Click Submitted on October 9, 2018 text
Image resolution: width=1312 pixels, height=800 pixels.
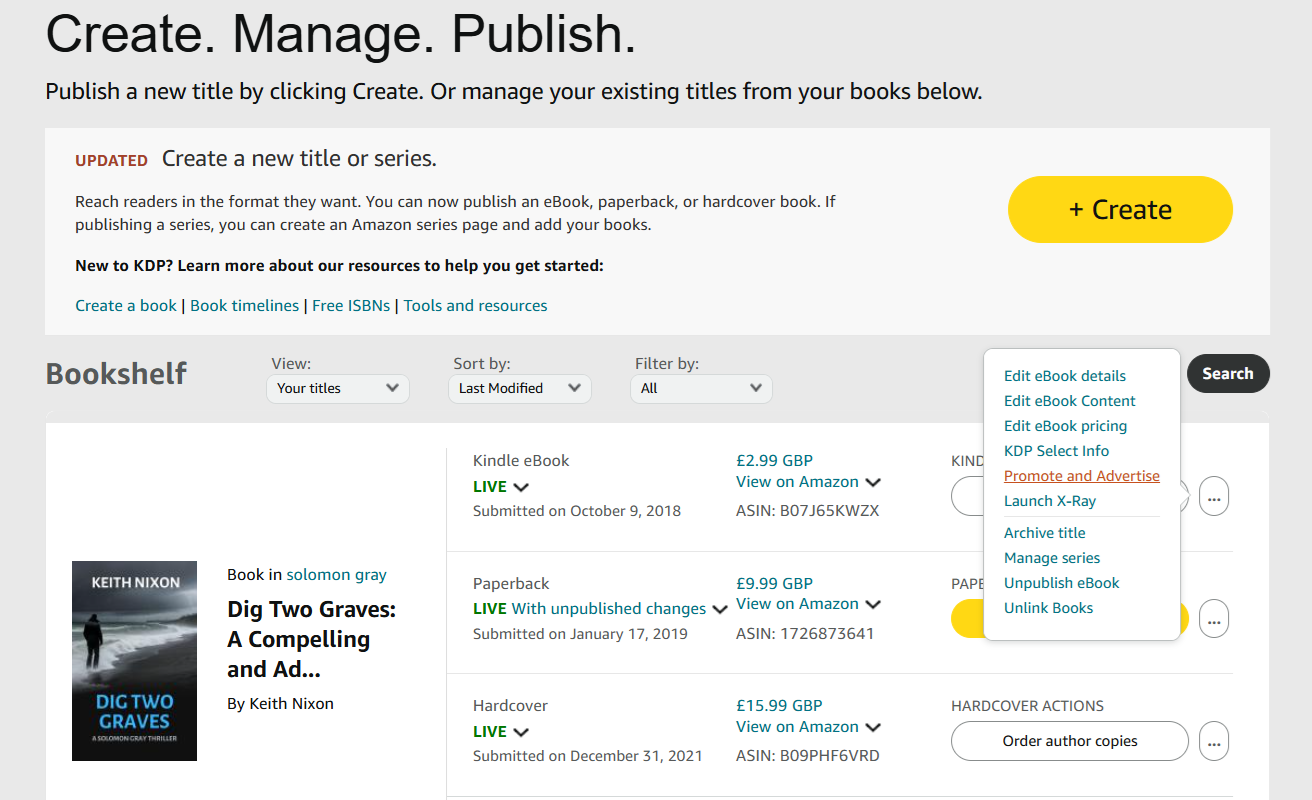pos(577,511)
